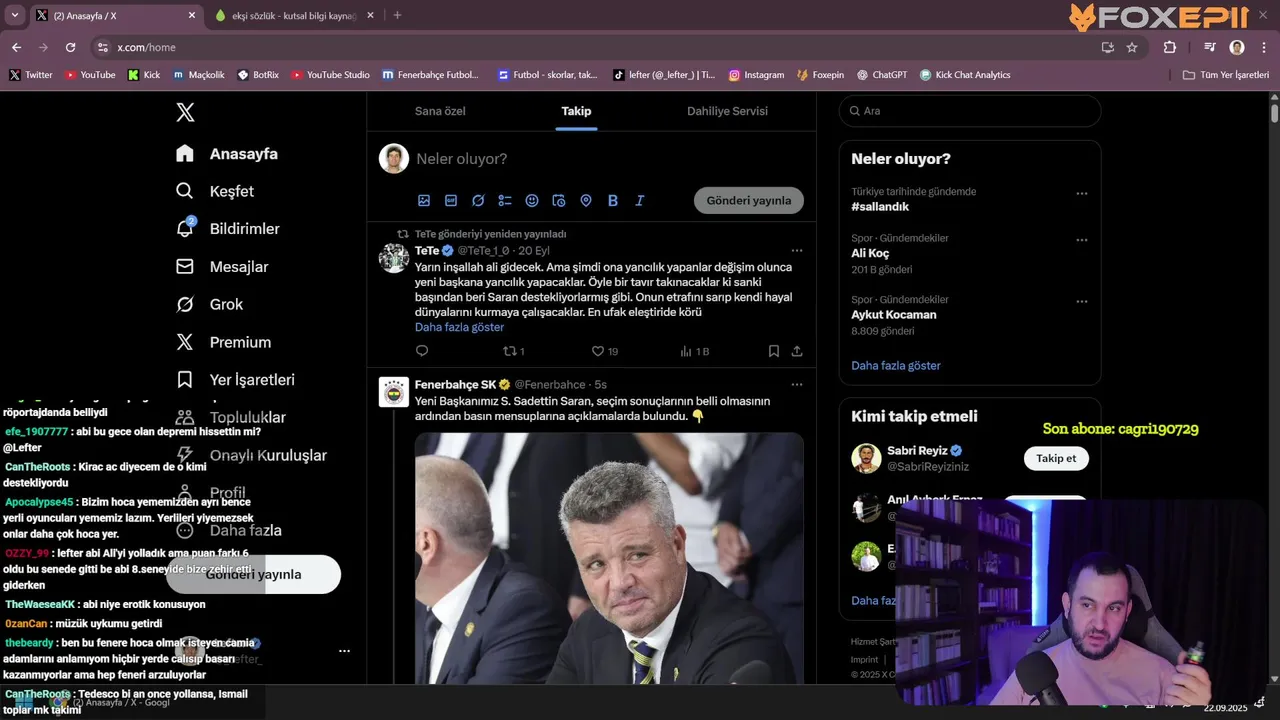
Task: Share the TeTe post
Action: (797, 351)
